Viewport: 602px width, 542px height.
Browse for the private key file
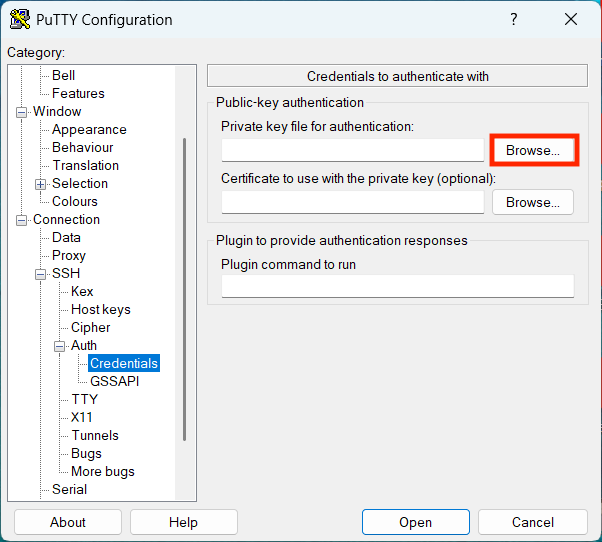533,150
